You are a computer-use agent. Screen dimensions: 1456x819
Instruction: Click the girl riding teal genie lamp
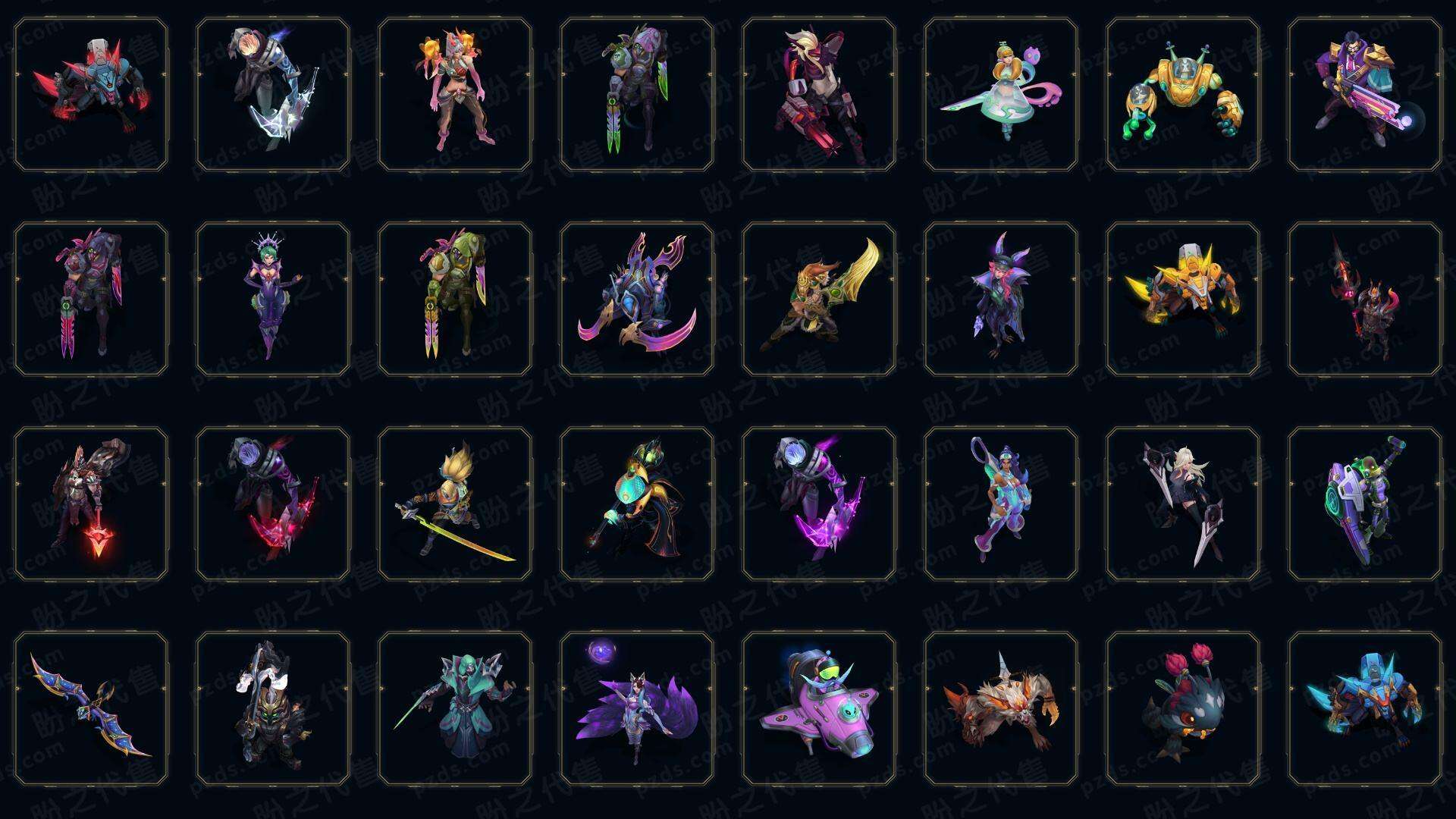tap(1001, 95)
